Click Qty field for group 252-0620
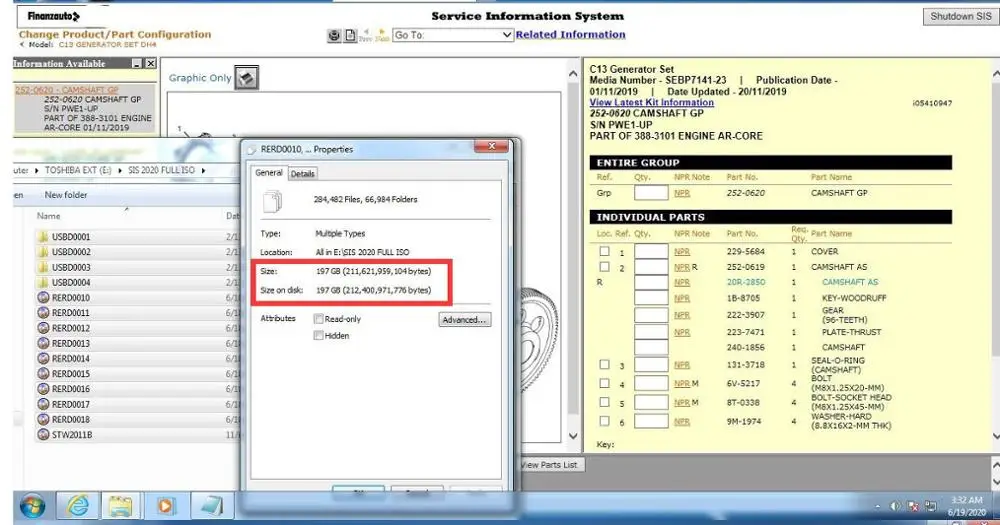 click(651, 193)
